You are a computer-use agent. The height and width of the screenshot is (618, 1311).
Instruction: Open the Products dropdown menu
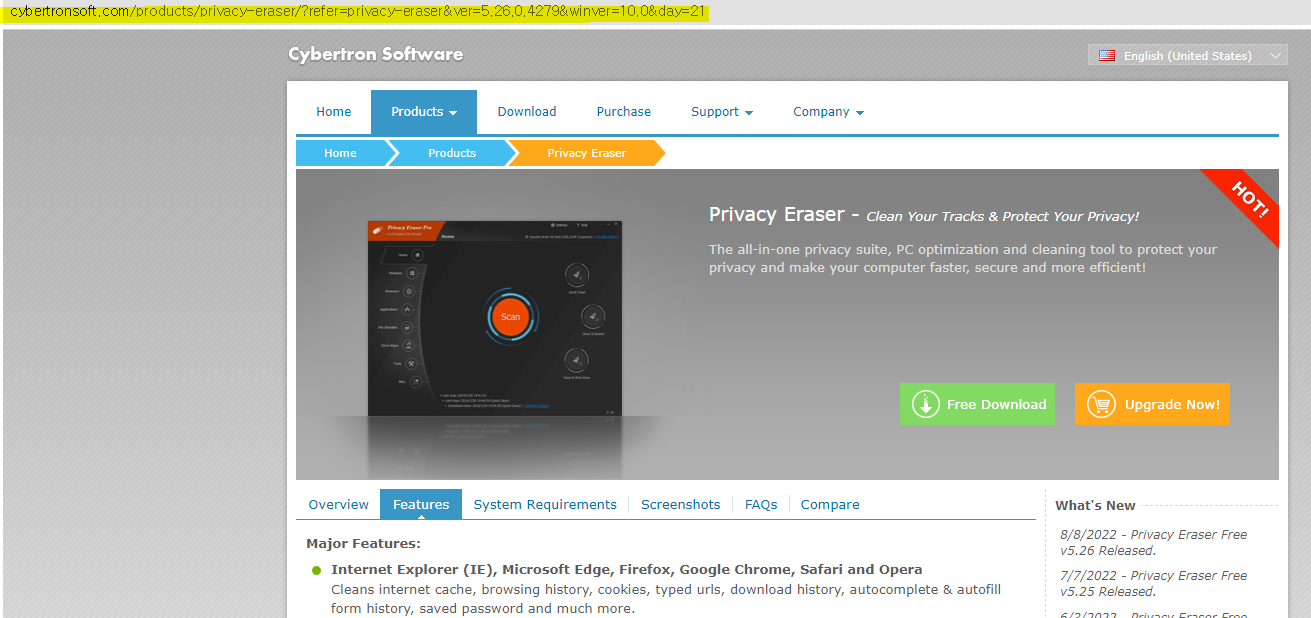[424, 112]
